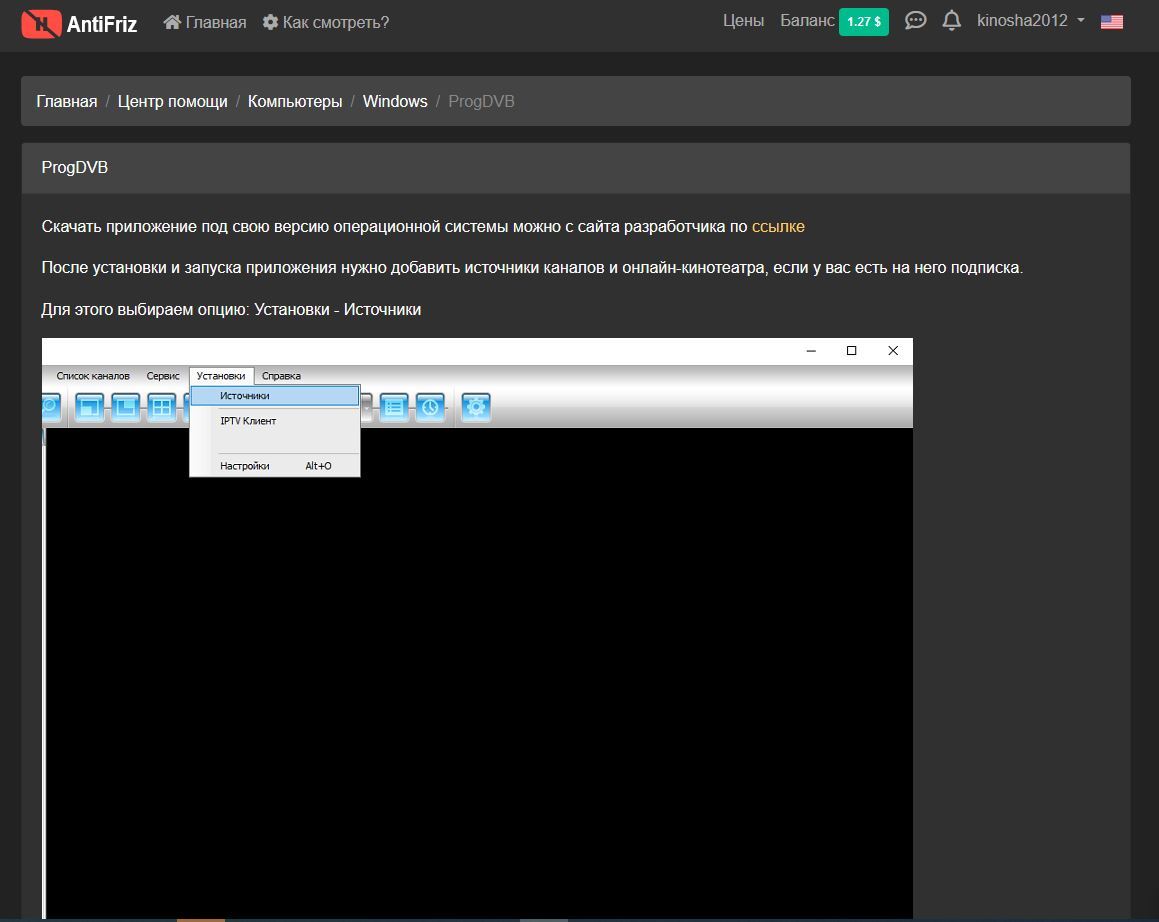1159x922 pixels.
Task: Open the chat messages icon
Action: 915,21
